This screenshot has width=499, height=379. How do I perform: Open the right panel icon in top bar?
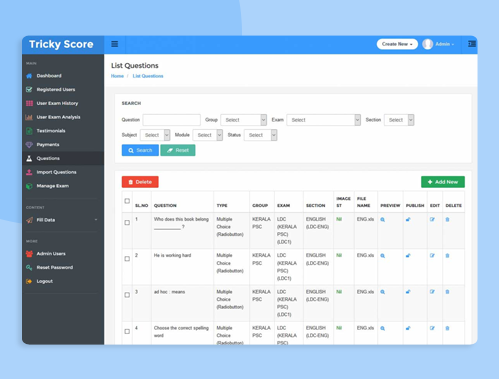pos(472,44)
